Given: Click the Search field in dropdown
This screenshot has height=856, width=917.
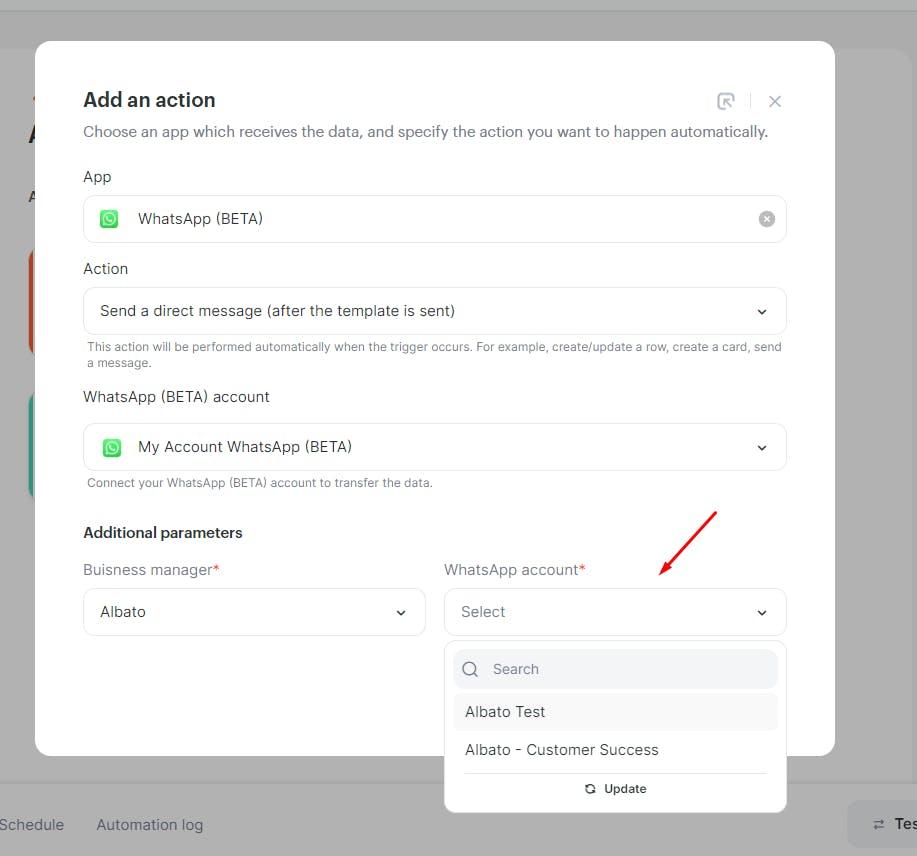Looking at the screenshot, I should pos(615,669).
